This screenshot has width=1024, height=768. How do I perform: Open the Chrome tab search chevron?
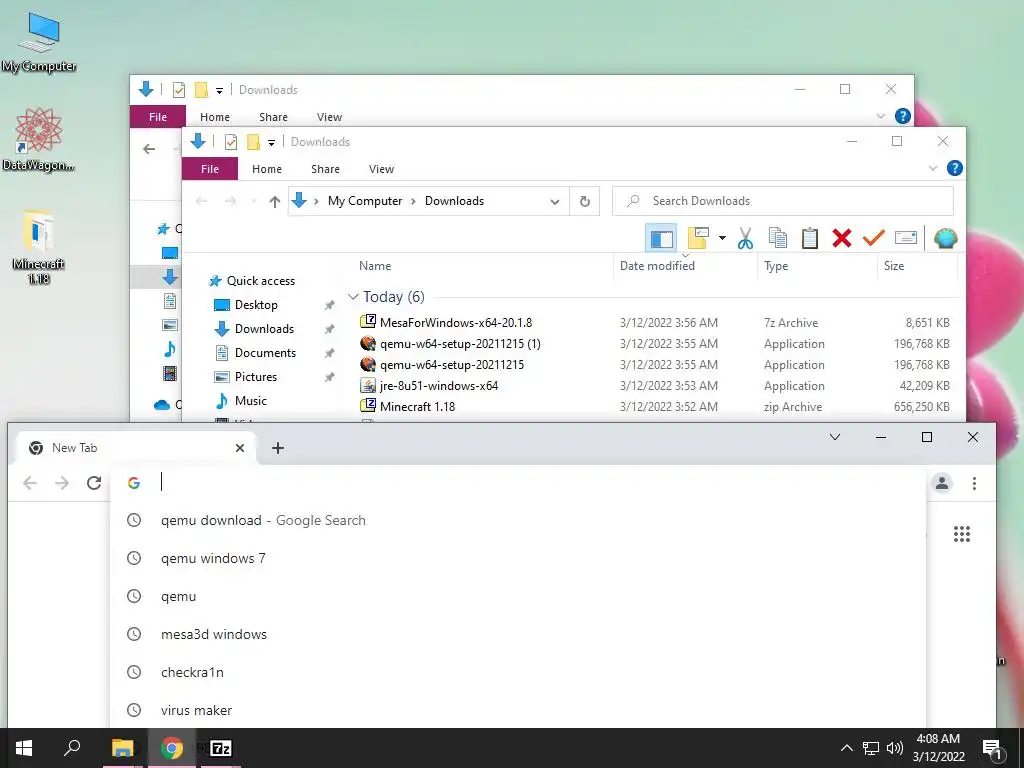click(x=835, y=437)
